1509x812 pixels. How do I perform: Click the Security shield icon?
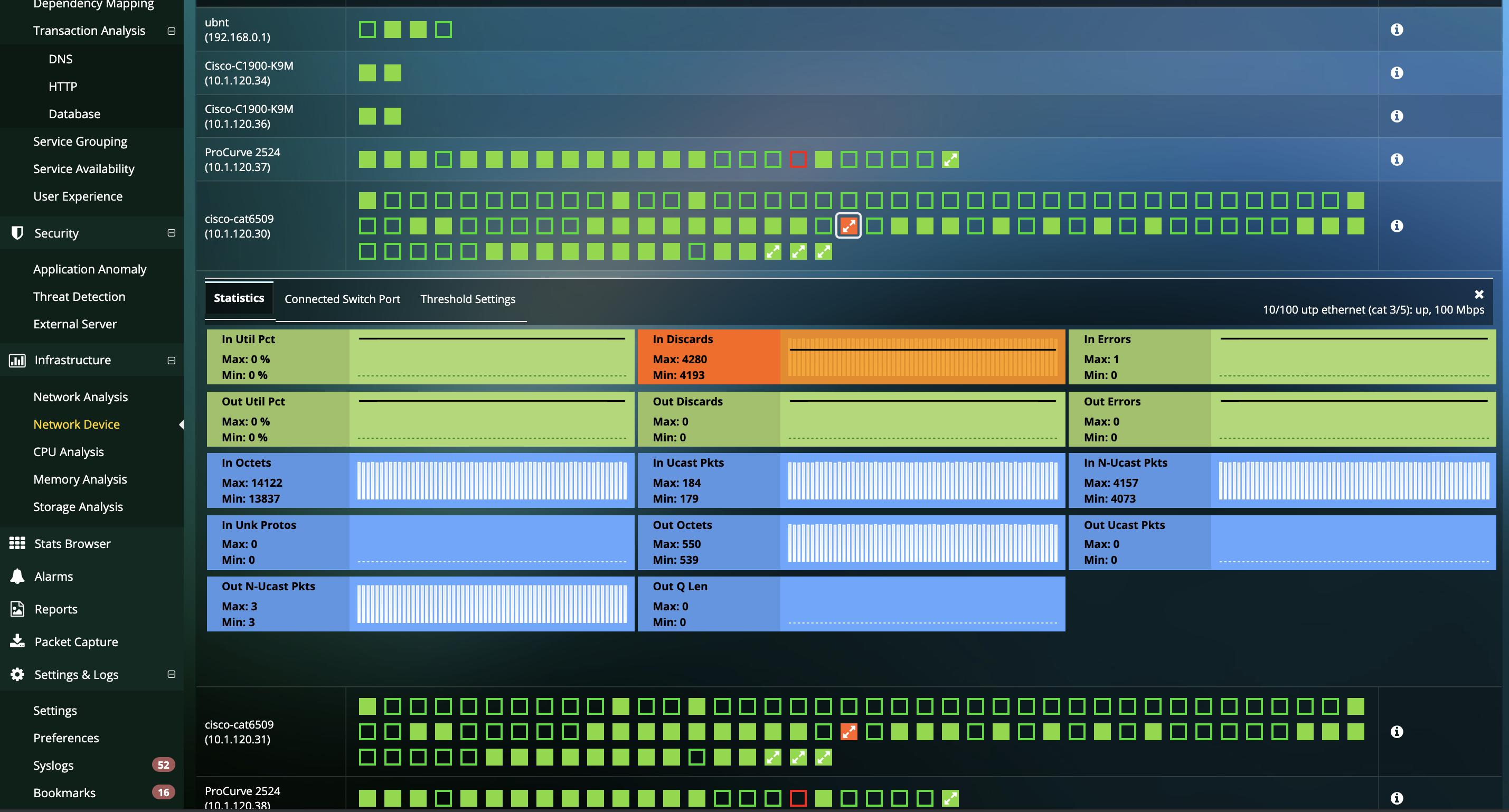pos(17,233)
